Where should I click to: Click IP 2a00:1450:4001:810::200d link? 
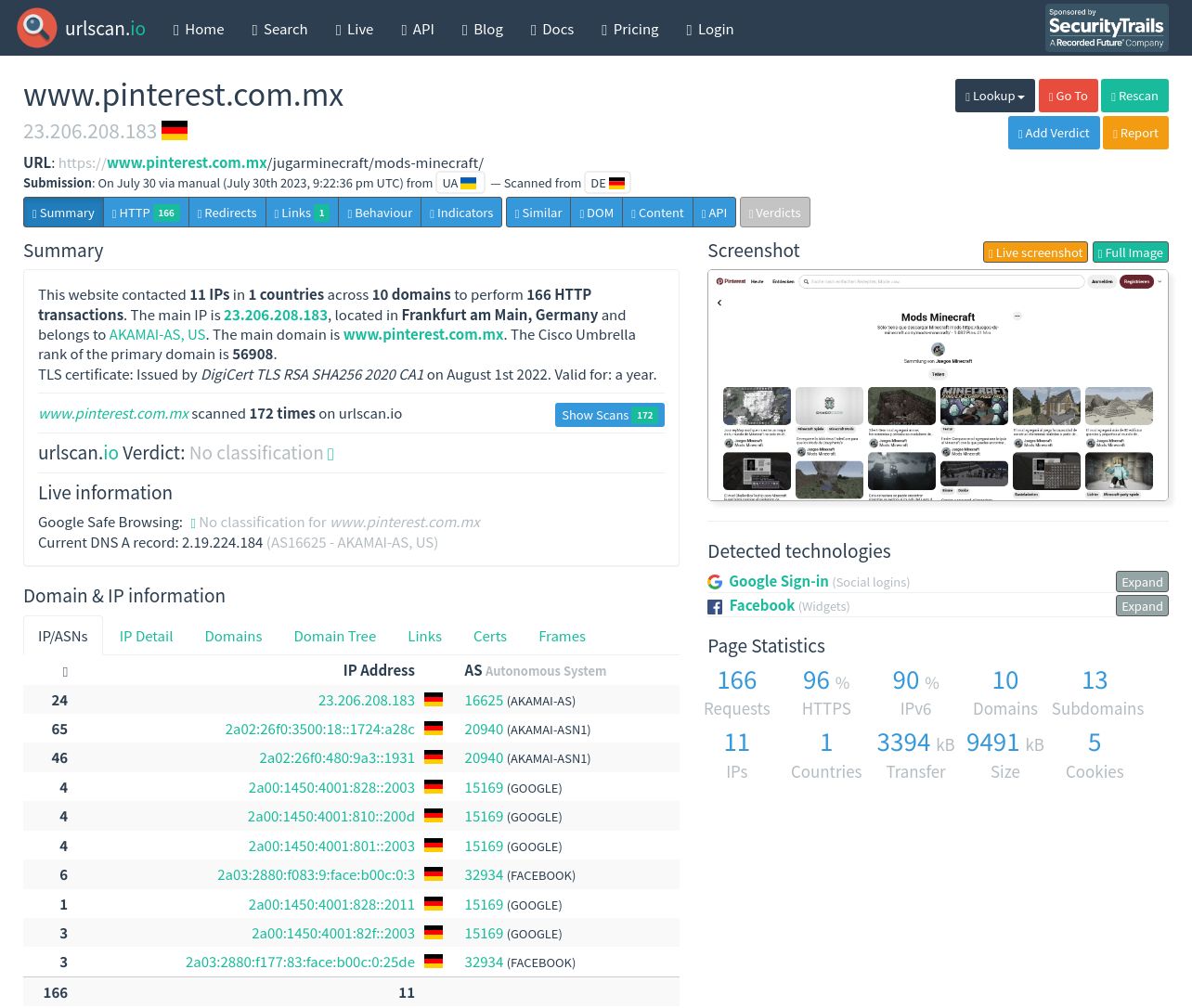[331, 816]
